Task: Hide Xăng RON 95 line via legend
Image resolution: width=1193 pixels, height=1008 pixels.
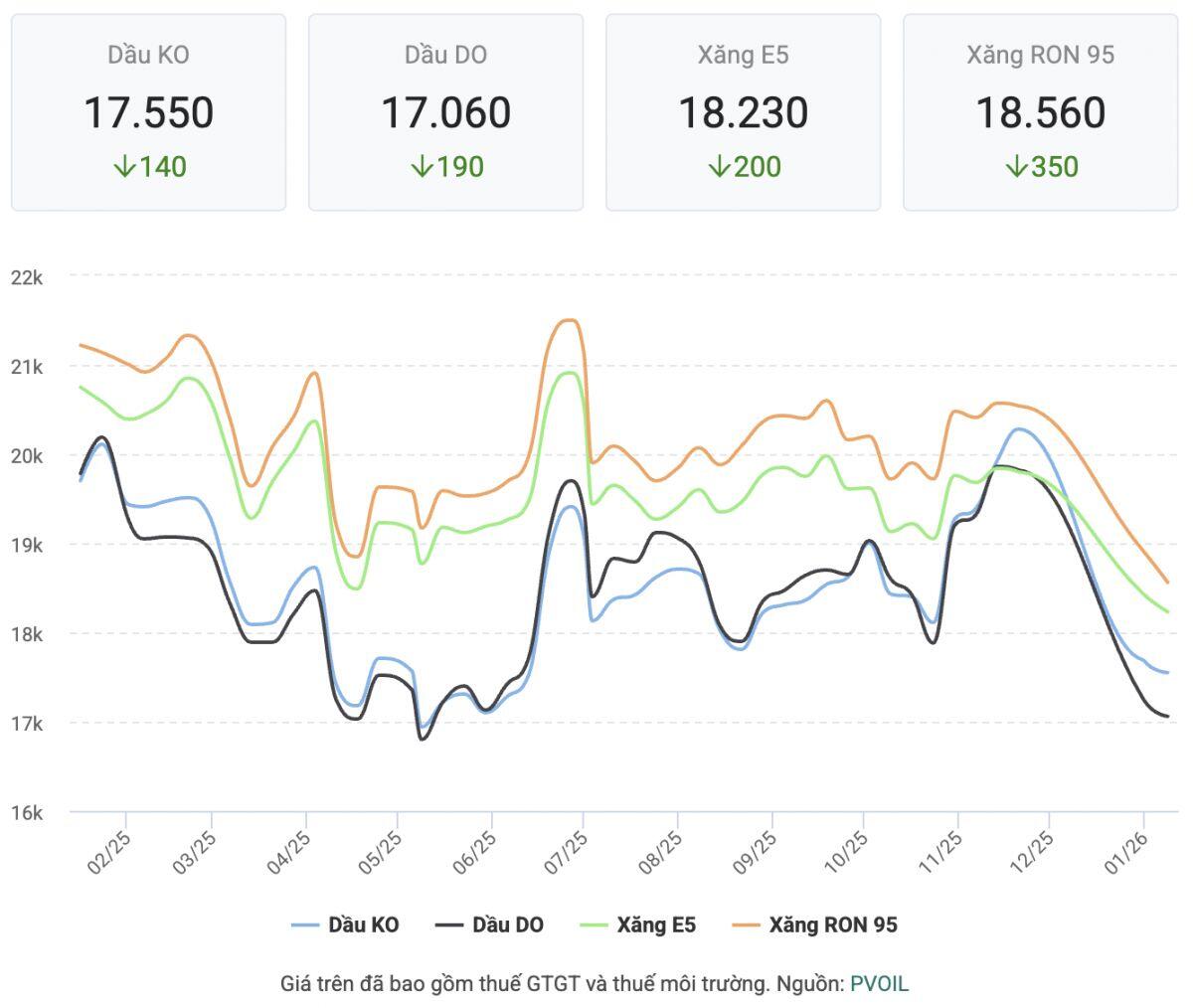Action: point(815,925)
